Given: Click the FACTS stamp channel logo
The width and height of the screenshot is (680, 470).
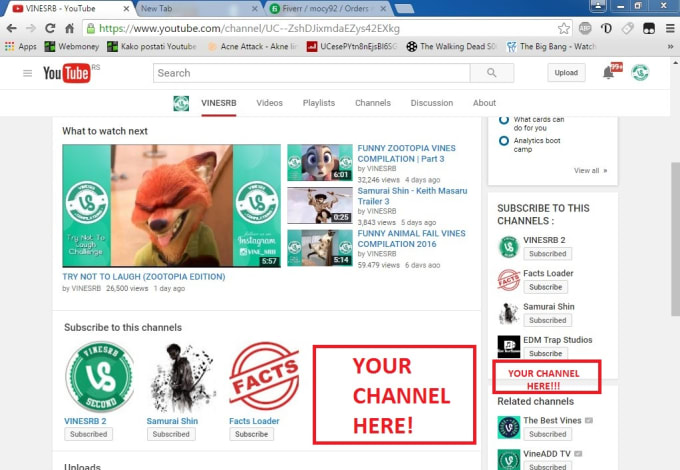Looking at the screenshot, I should click(x=264, y=376).
